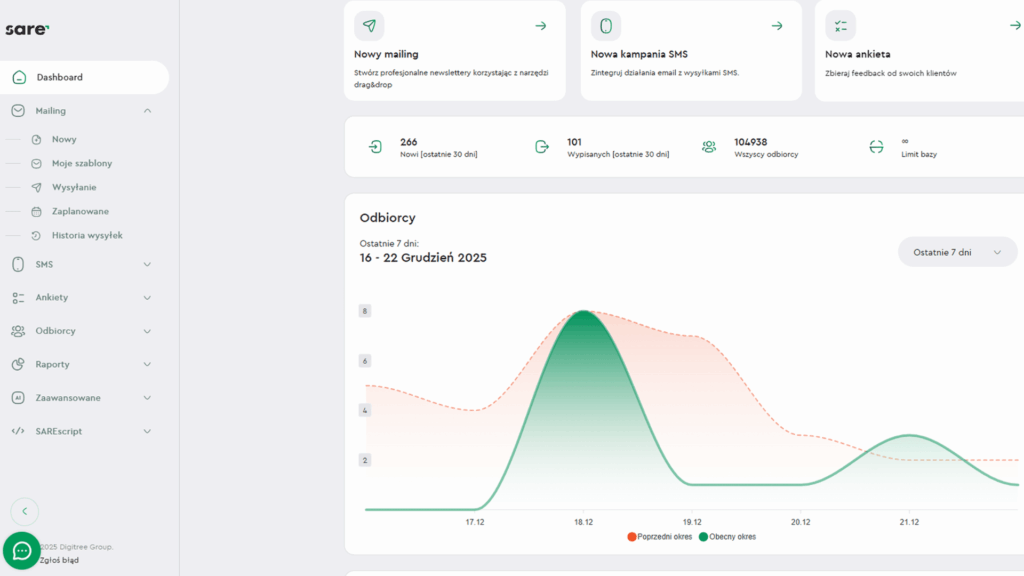
Task: Click the unsubscribed icon beside 101
Action: [542, 147]
